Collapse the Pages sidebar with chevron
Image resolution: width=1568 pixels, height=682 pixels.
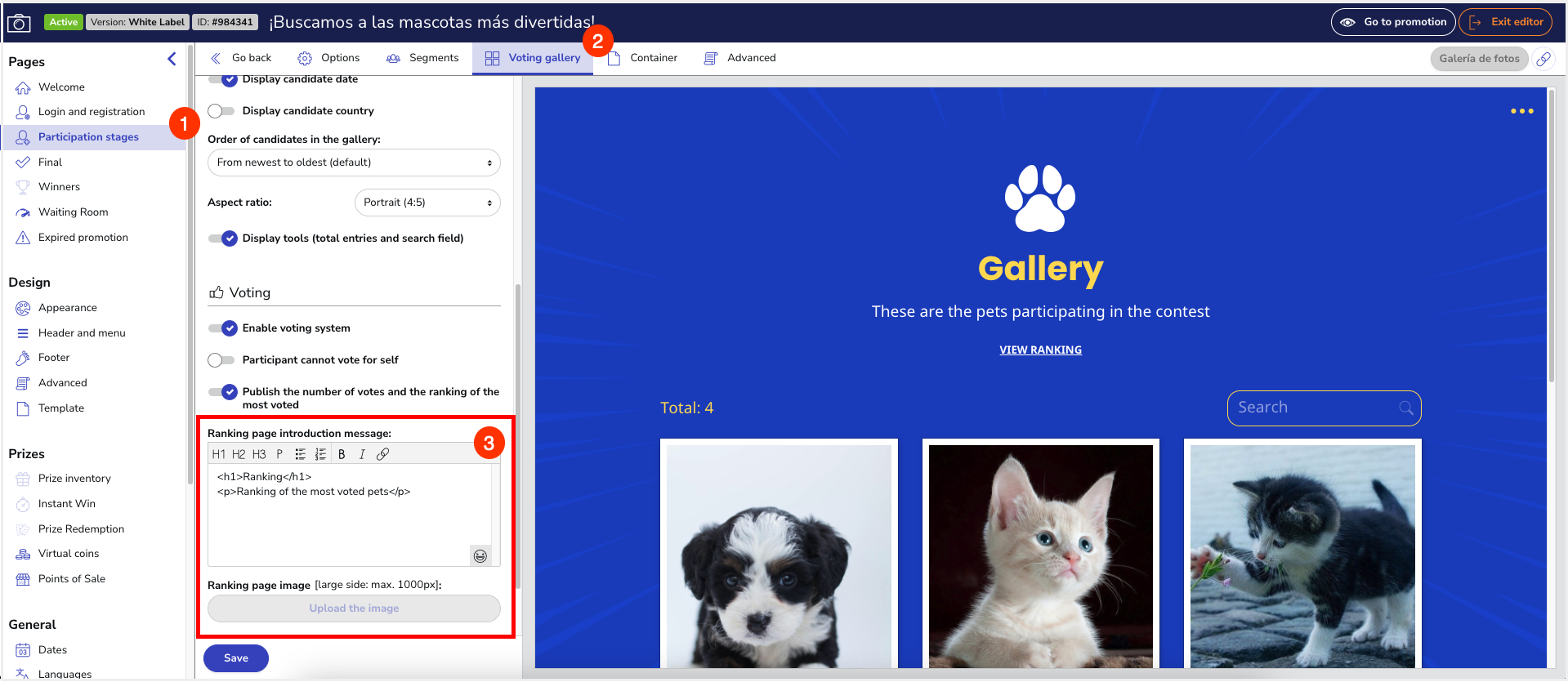(172, 59)
